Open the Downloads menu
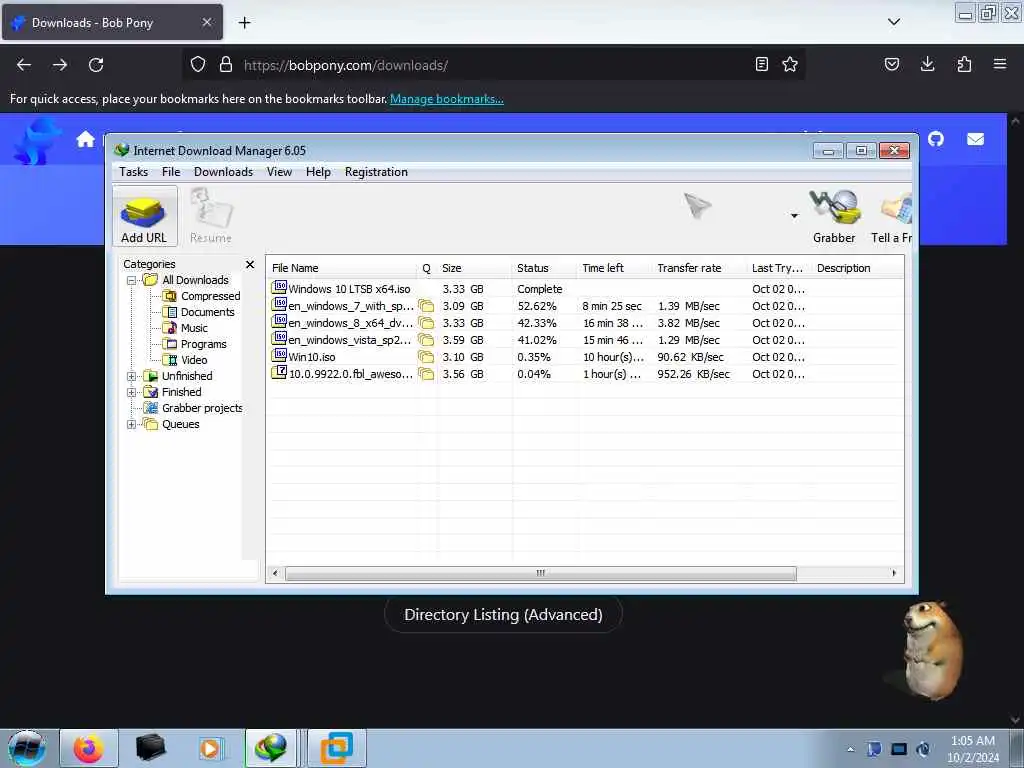1024x768 pixels. [223, 172]
